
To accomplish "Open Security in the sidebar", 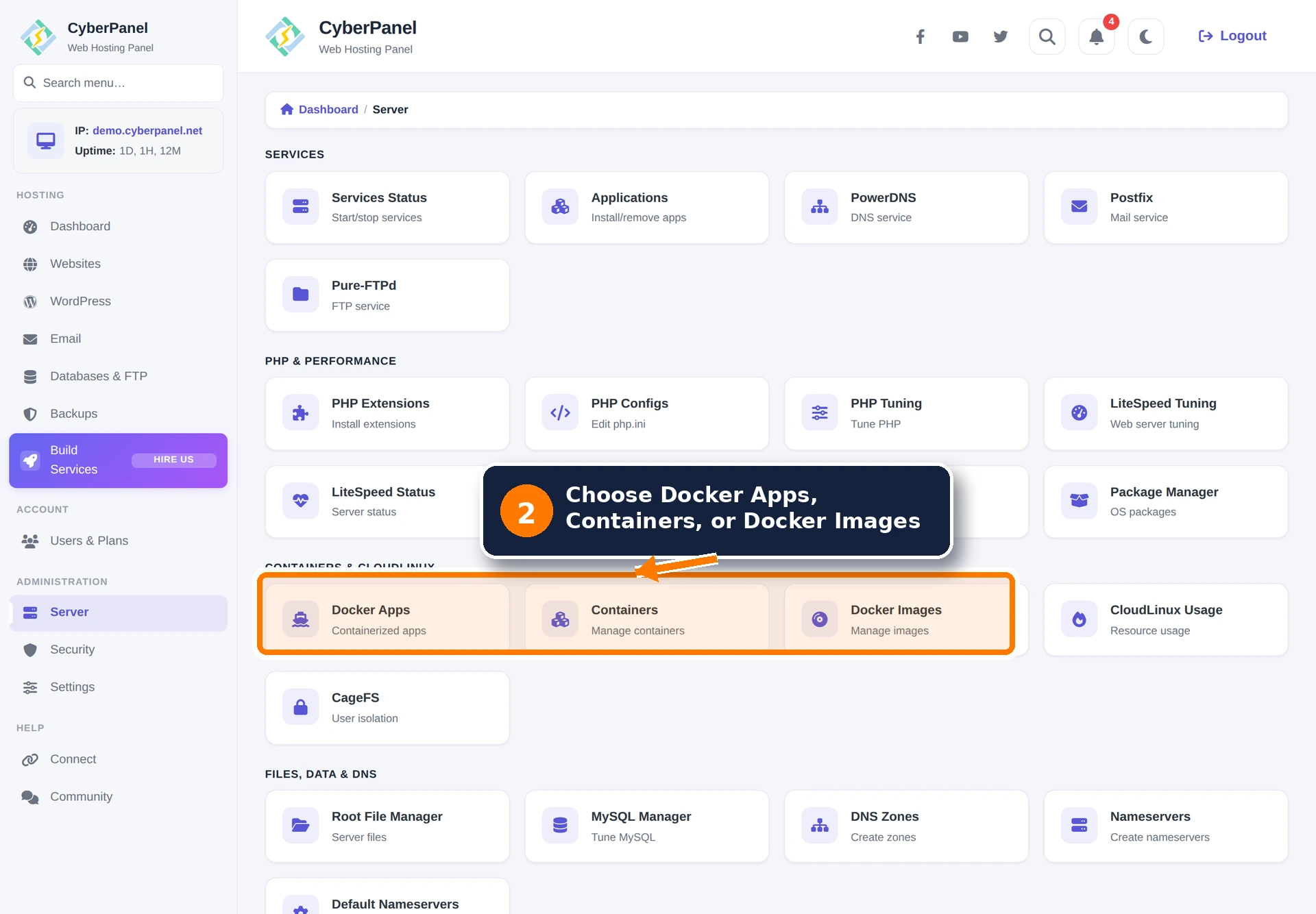I will tap(118, 650).
